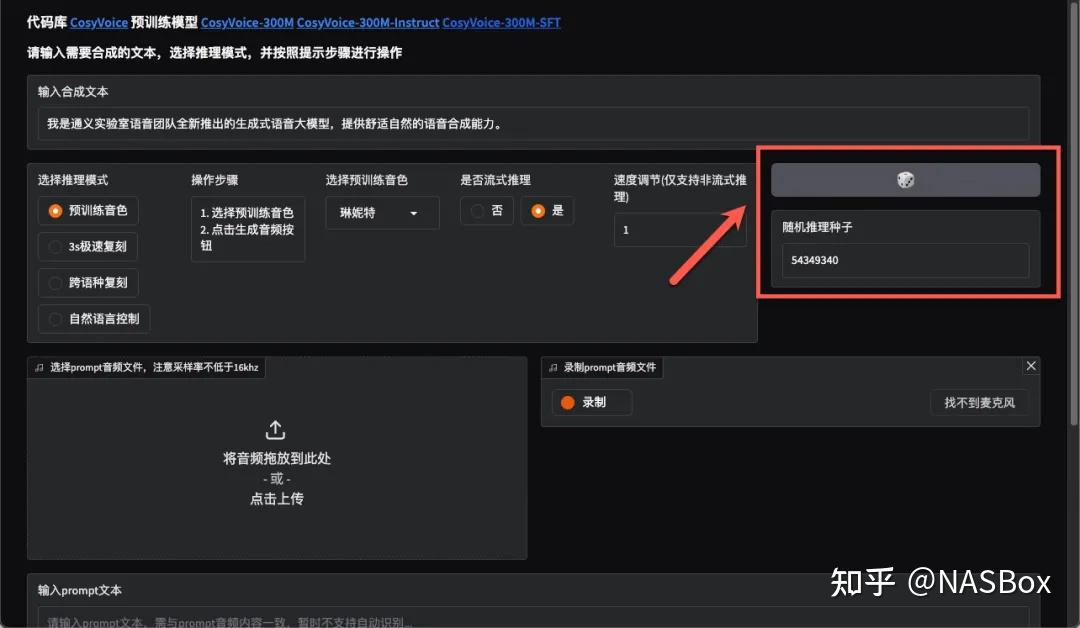1080x628 pixels.
Task: Open the CosyVoice repository link
Action: point(98,22)
